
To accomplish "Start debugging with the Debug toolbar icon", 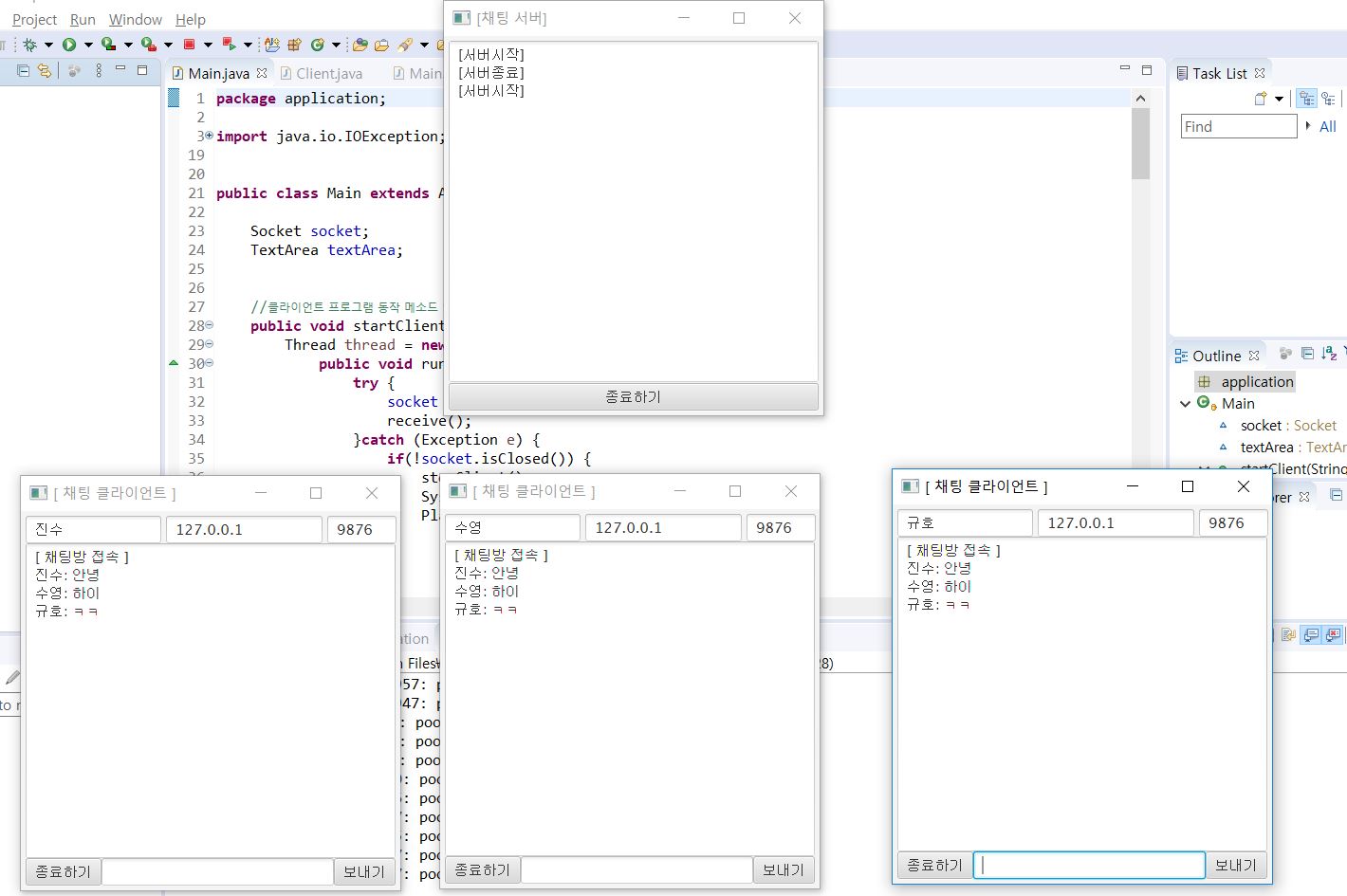I will 28,45.
